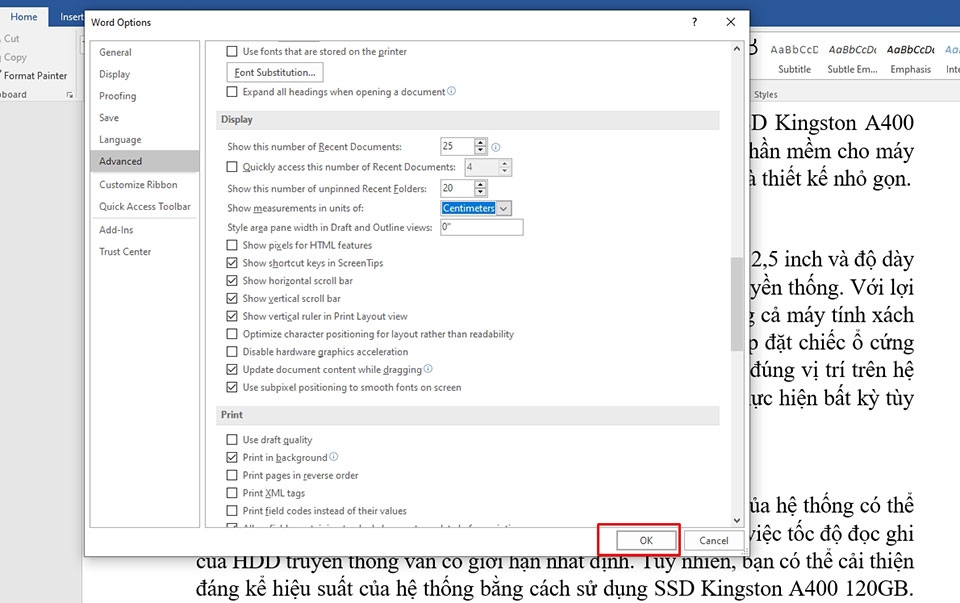Image resolution: width=960 pixels, height=603 pixels.
Task: Enable Optimize character positioning for layout
Action: pyautogui.click(x=232, y=334)
